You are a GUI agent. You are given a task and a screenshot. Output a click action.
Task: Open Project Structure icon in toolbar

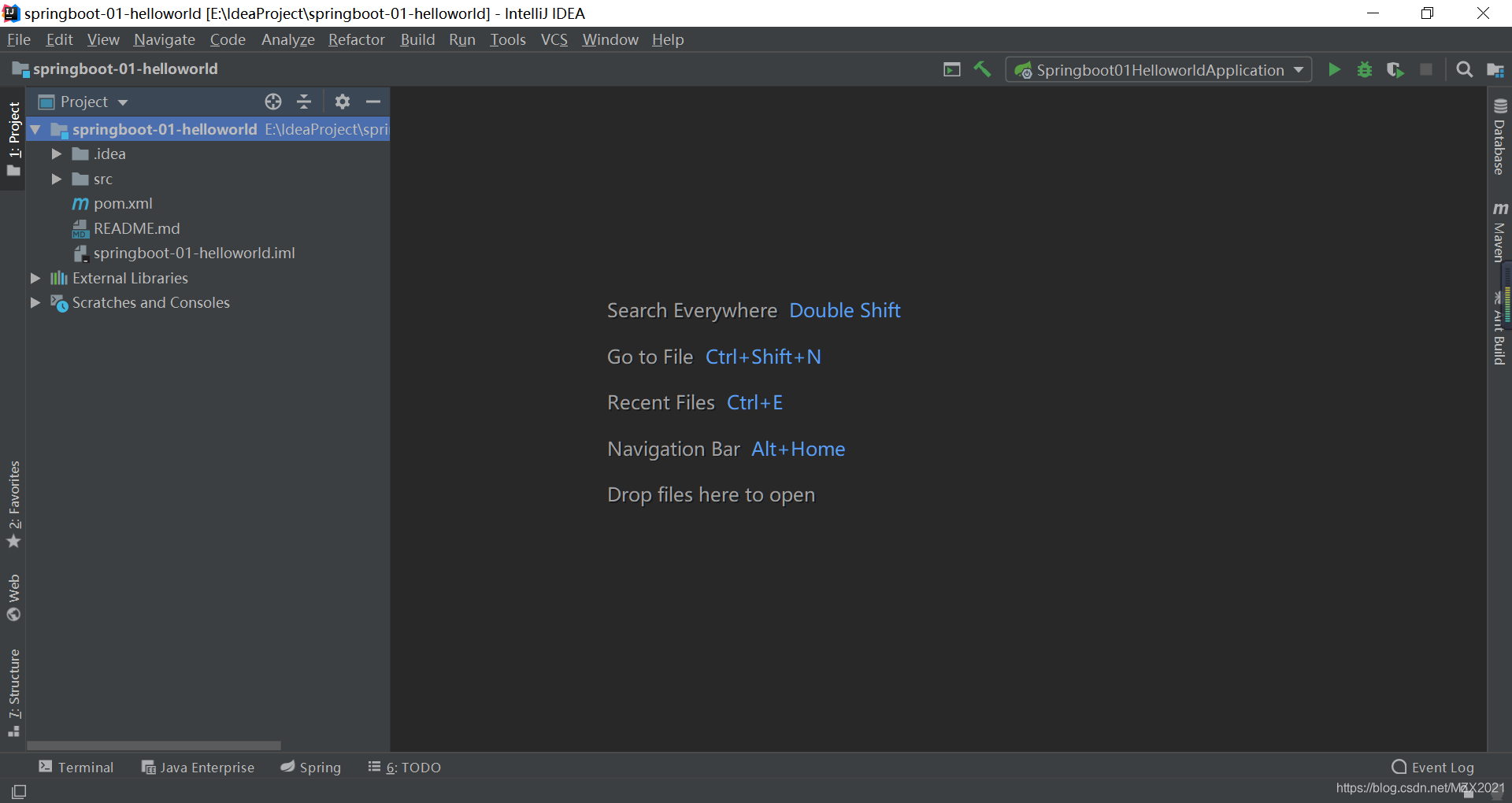point(1495,70)
